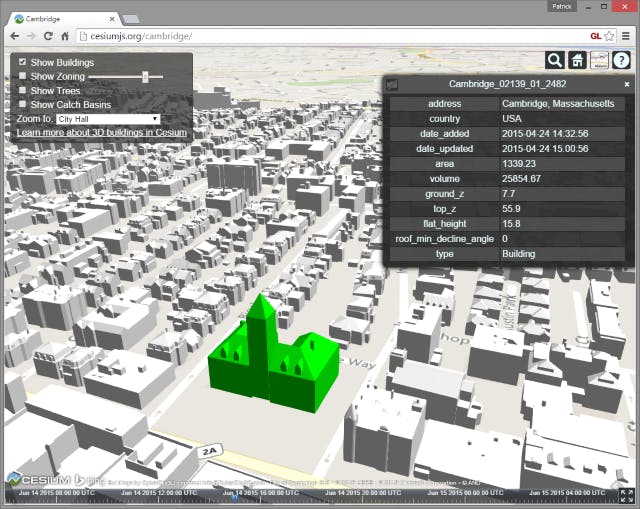This screenshot has height=509, width=640.
Task: Open navigation help question mark button
Action: tap(621, 60)
